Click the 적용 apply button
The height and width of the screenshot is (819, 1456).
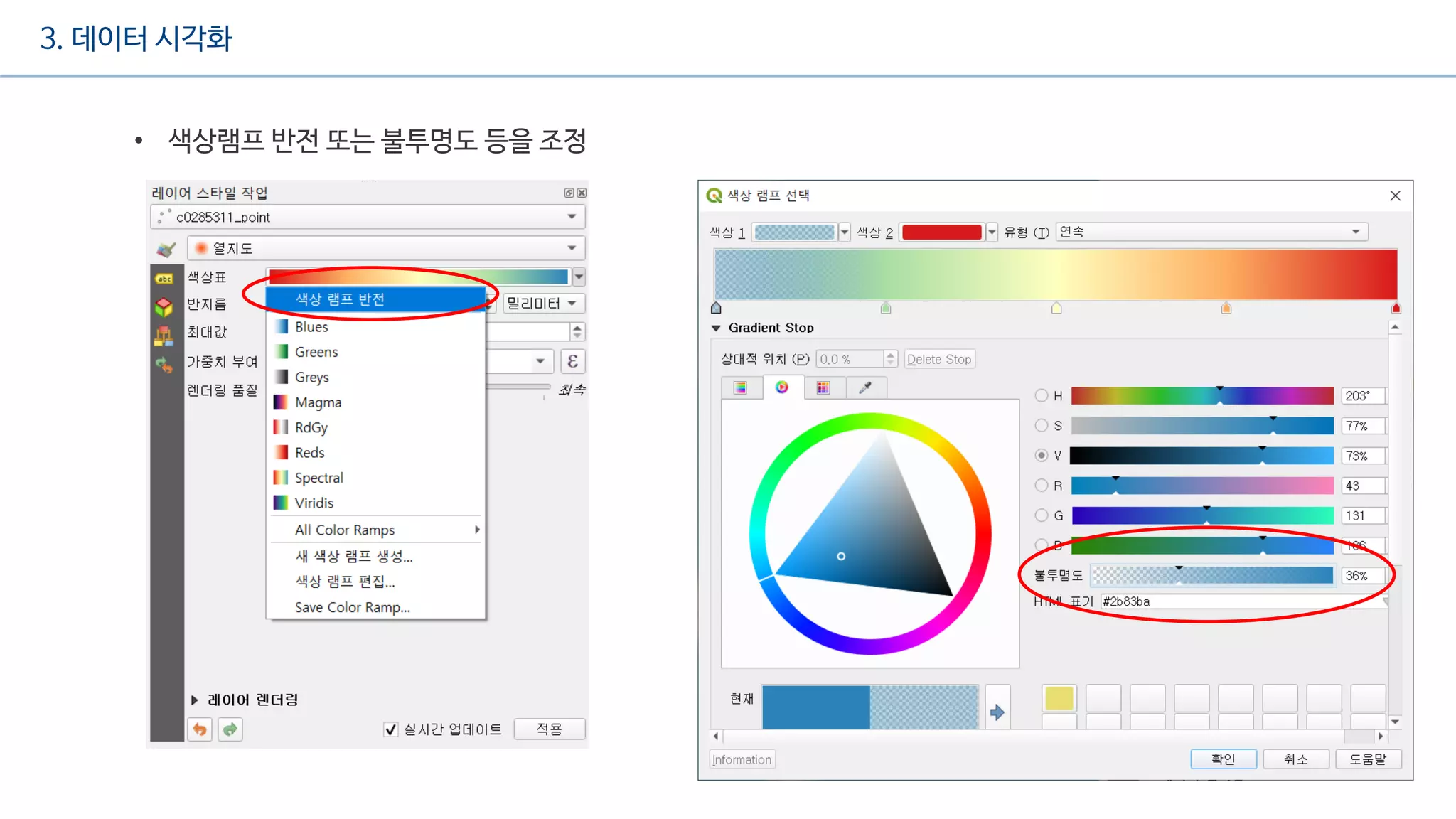pos(549,729)
